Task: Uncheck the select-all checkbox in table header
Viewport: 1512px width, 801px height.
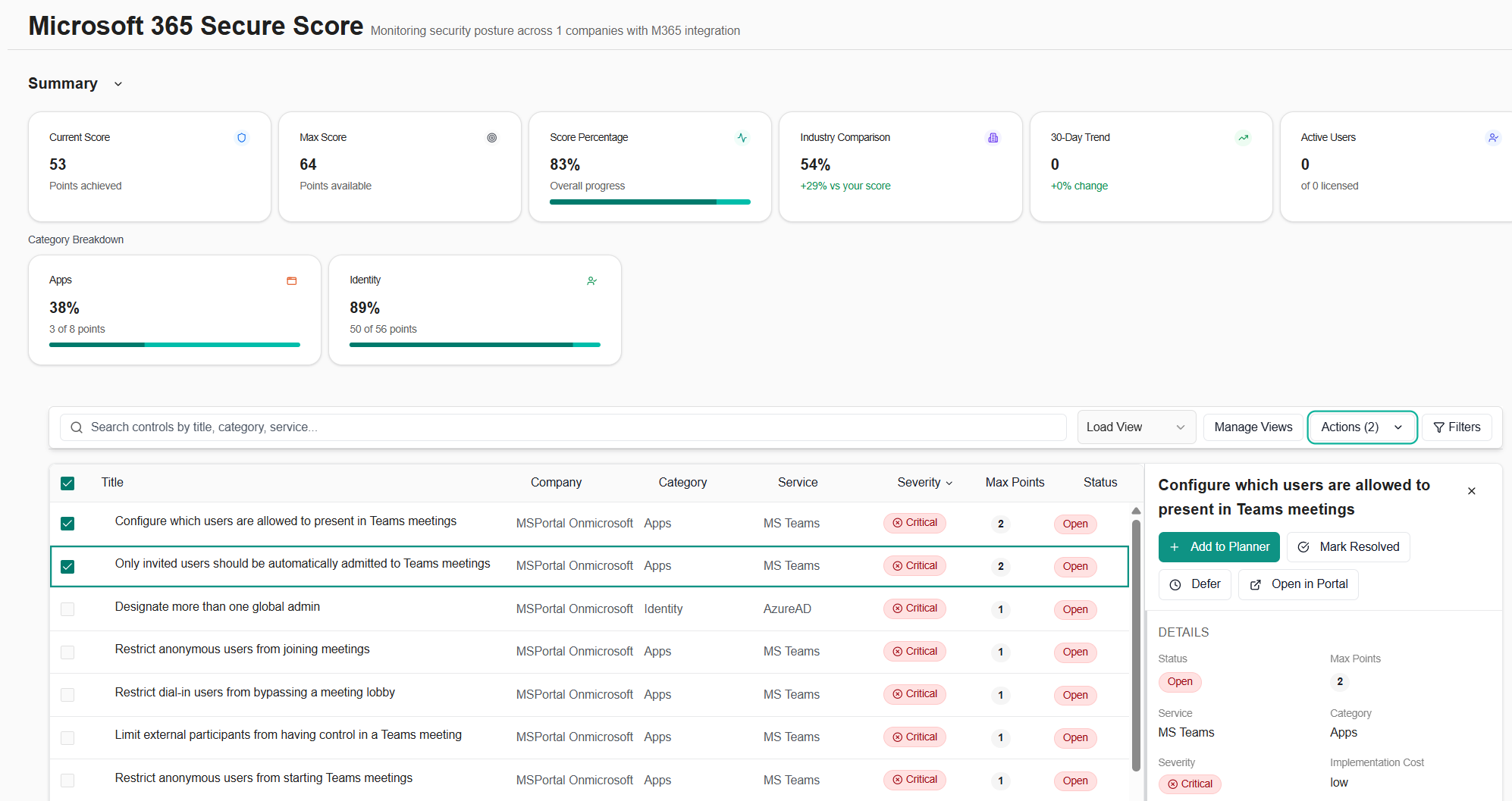Action: [67, 483]
